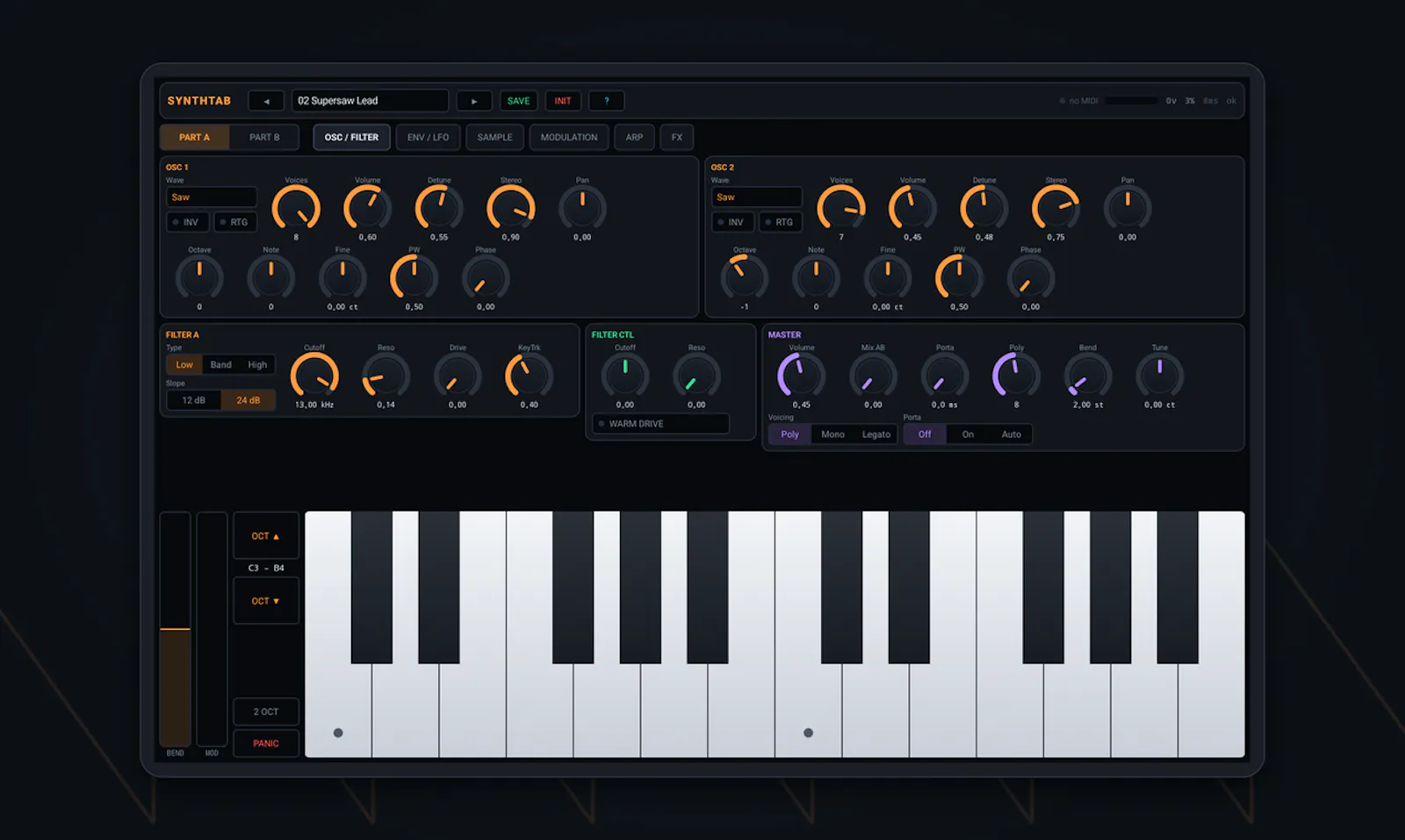1405x840 pixels.
Task: Hit the PANIC button
Action: [x=266, y=743]
